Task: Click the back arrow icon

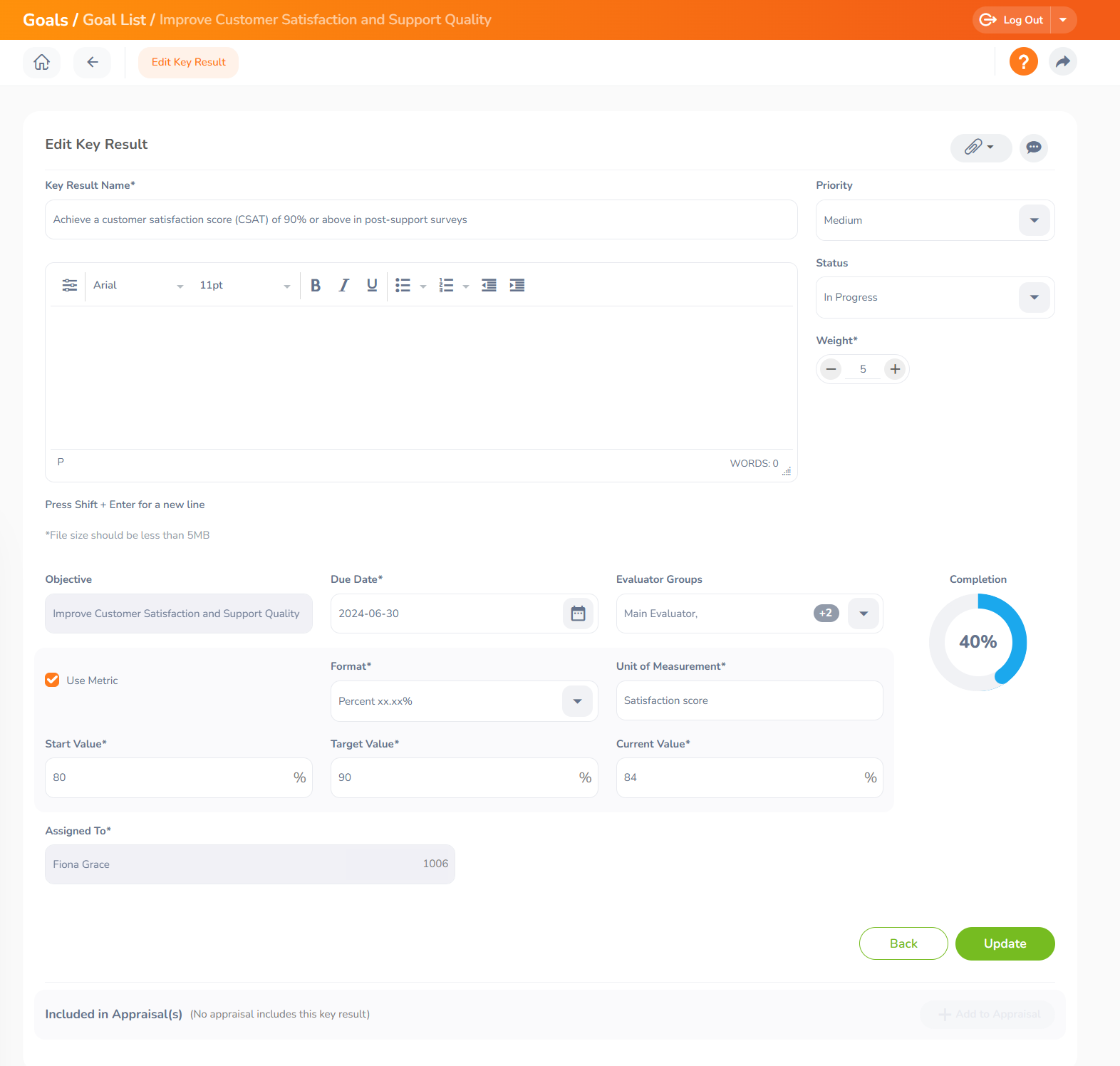Action: [93, 62]
